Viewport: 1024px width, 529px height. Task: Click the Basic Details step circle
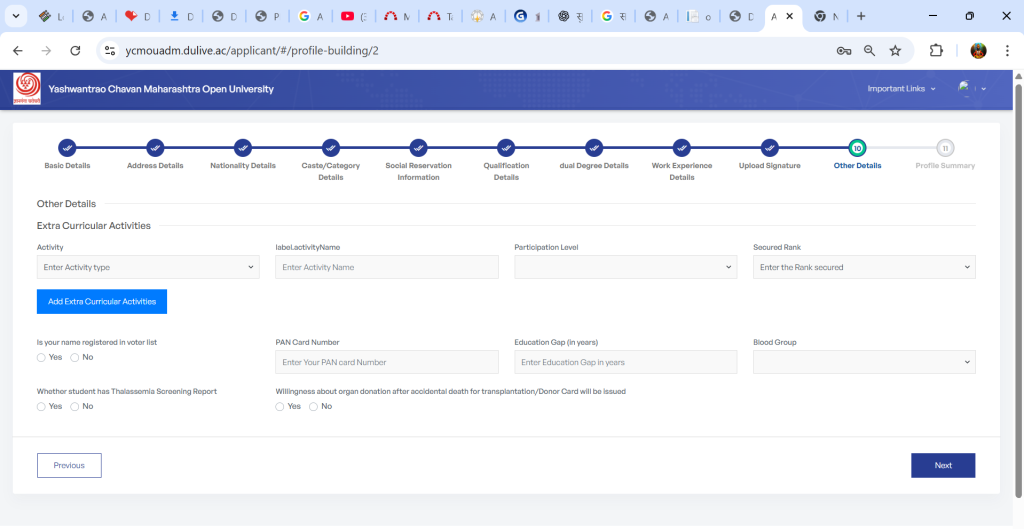[x=67, y=148]
